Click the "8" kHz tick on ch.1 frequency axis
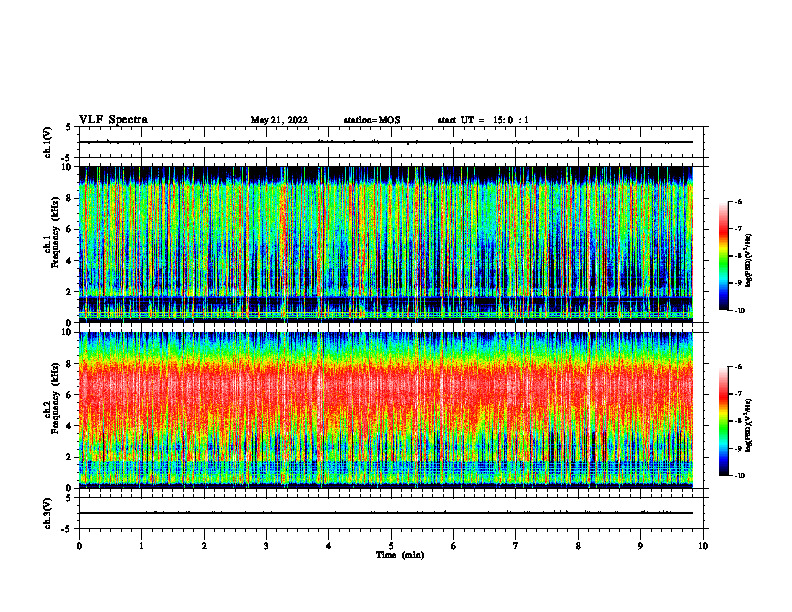 [x=69, y=198]
